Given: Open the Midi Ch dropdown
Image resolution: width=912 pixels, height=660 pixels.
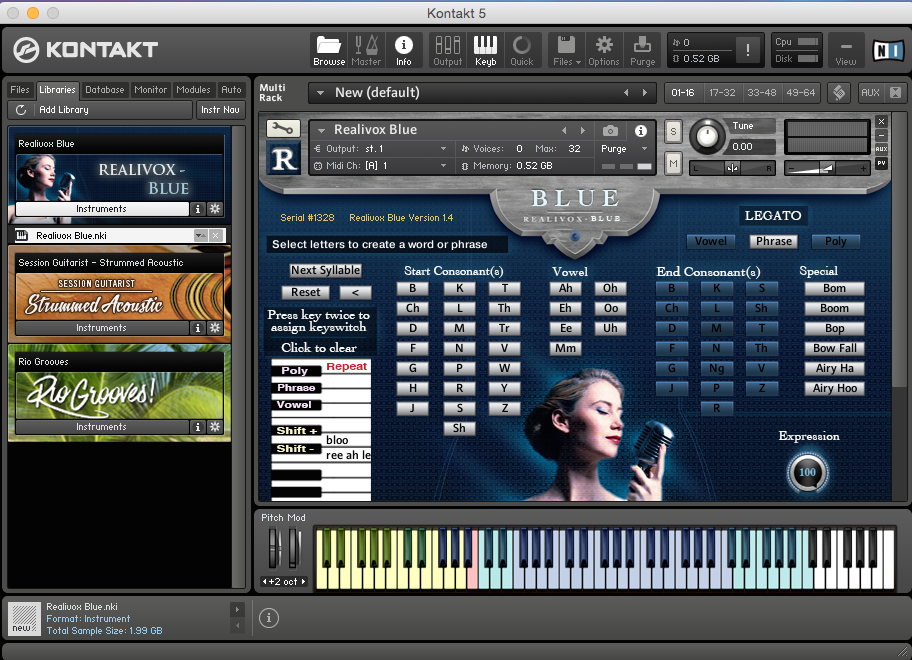Looking at the screenshot, I should [x=443, y=166].
